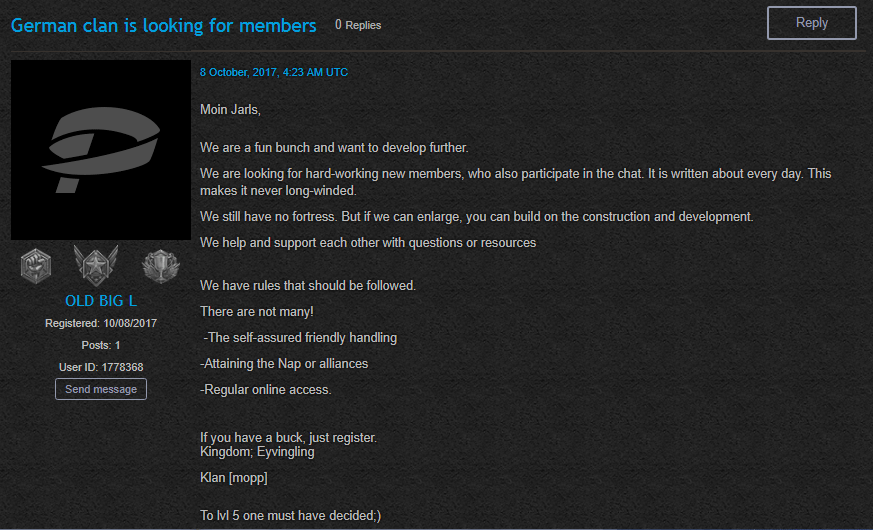Open the OLD BIG L username profile
The height and width of the screenshot is (530, 873).
[x=101, y=301]
